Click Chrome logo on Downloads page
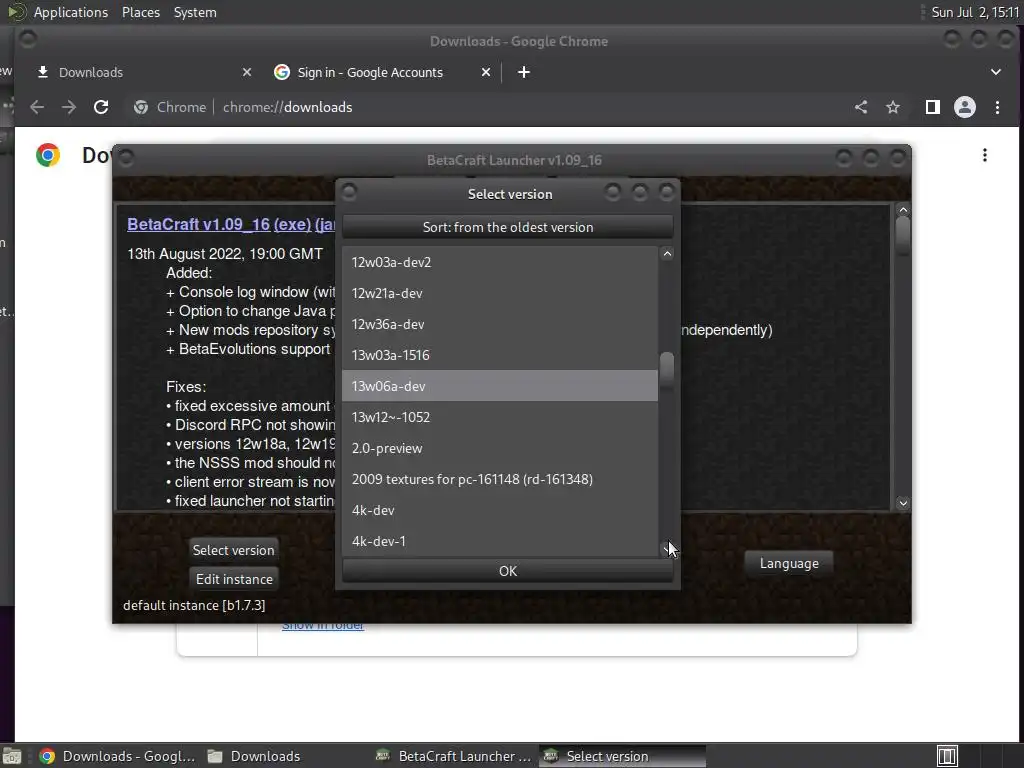 point(48,155)
